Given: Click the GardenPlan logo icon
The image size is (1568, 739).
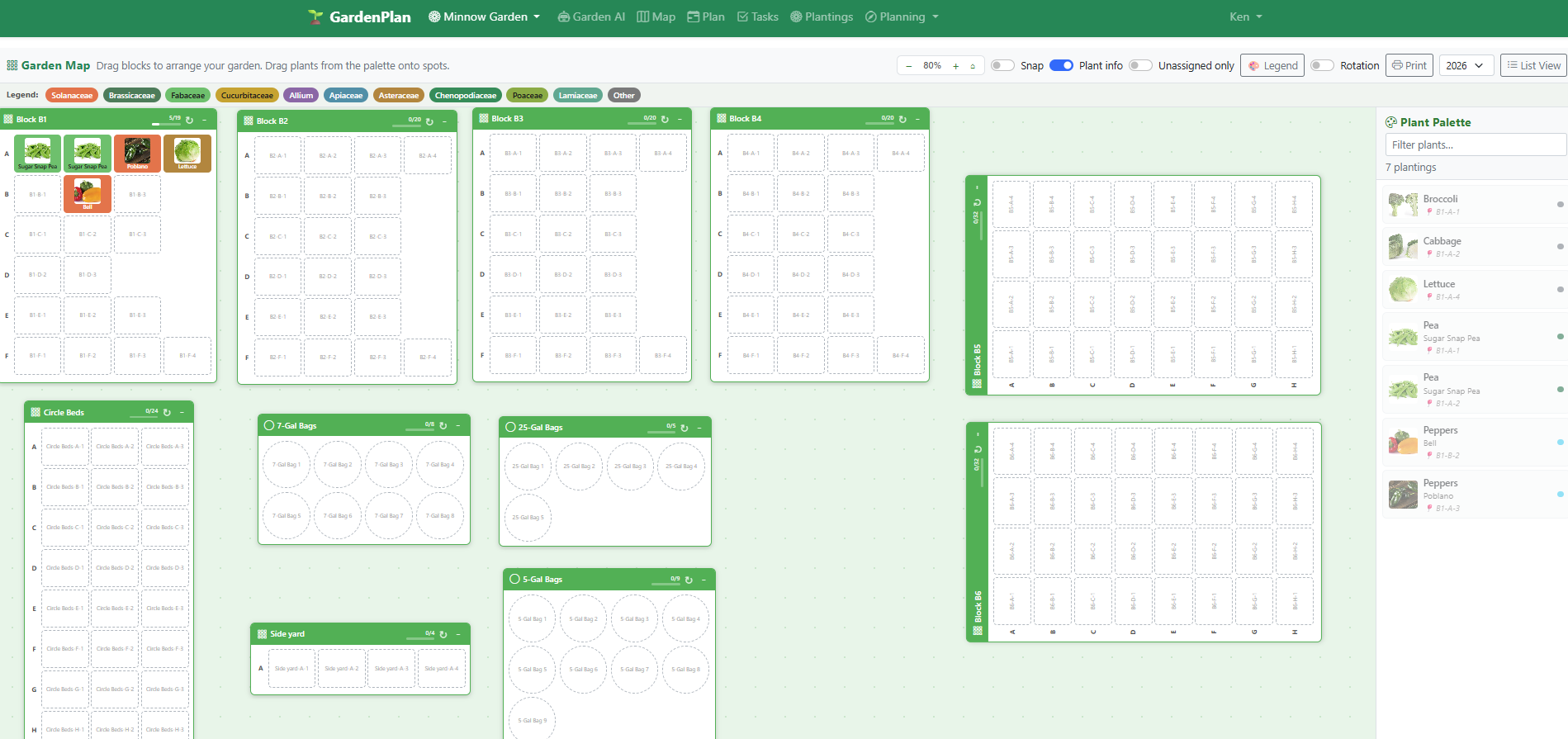Looking at the screenshot, I should click(x=315, y=17).
